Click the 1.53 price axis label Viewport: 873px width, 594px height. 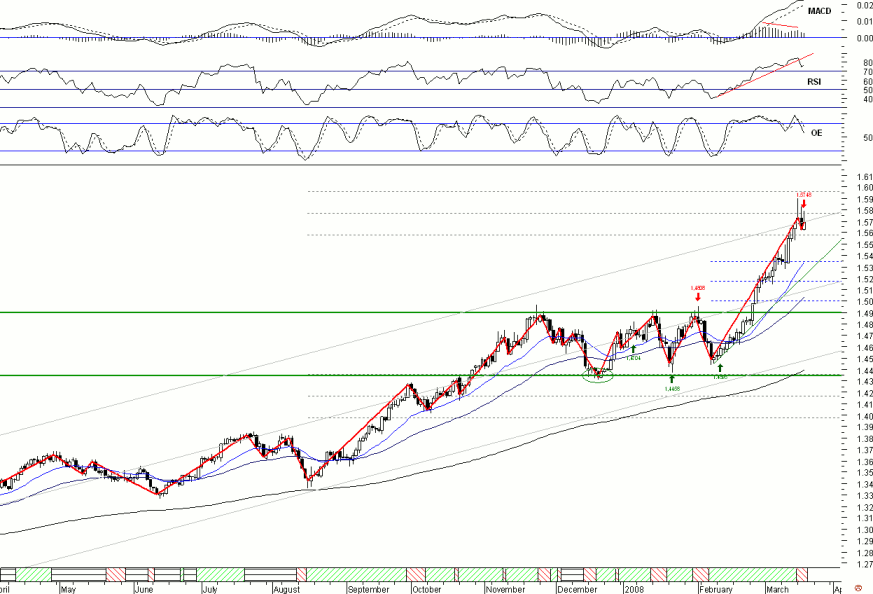[865, 268]
